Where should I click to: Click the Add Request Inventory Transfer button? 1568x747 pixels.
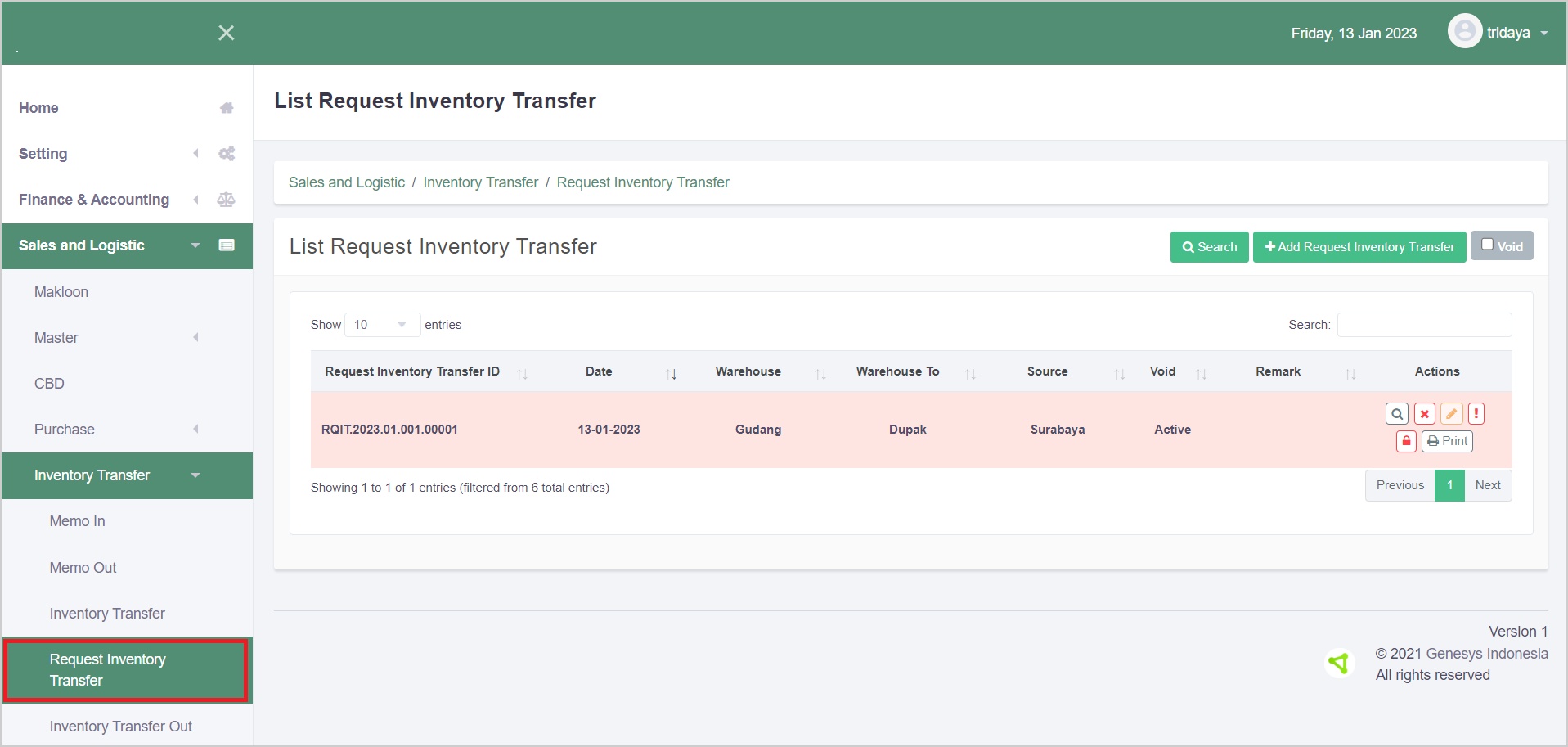pyautogui.click(x=1359, y=246)
